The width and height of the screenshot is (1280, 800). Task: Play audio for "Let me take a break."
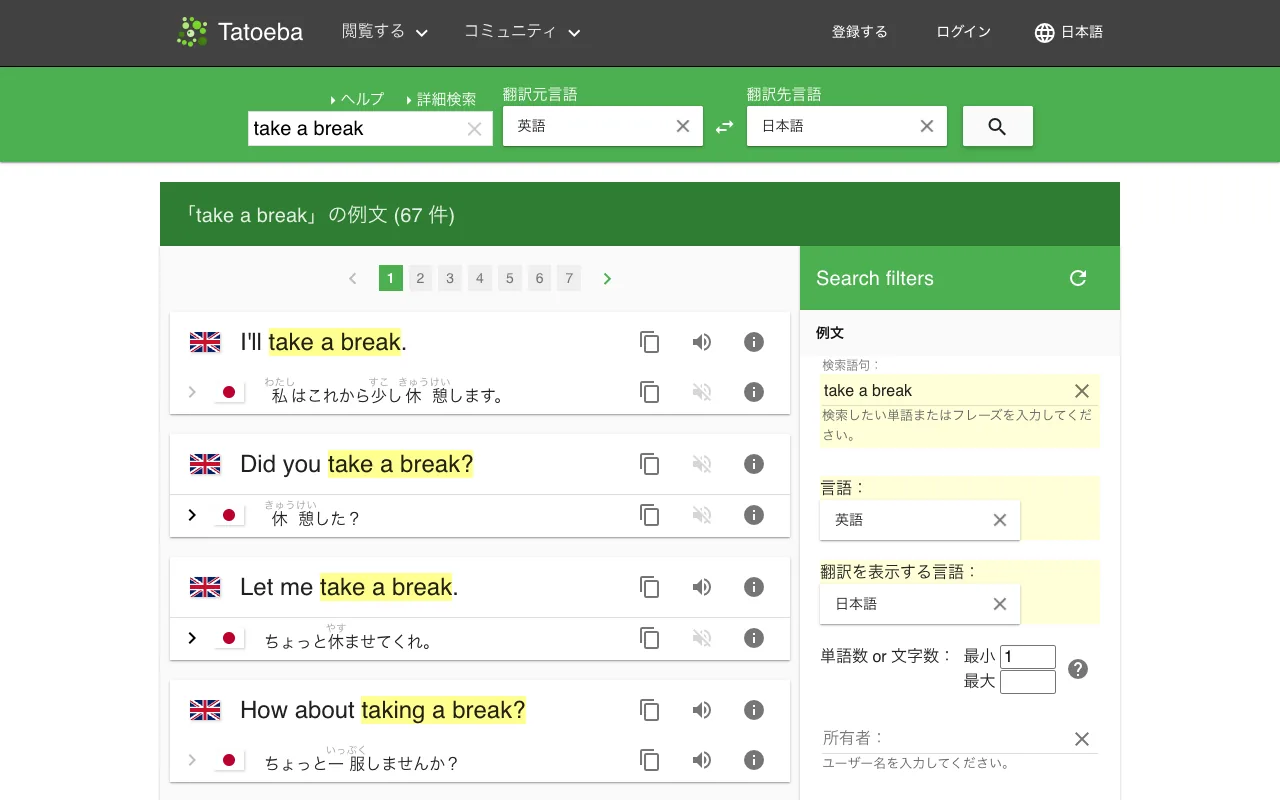pyautogui.click(x=702, y=587)
